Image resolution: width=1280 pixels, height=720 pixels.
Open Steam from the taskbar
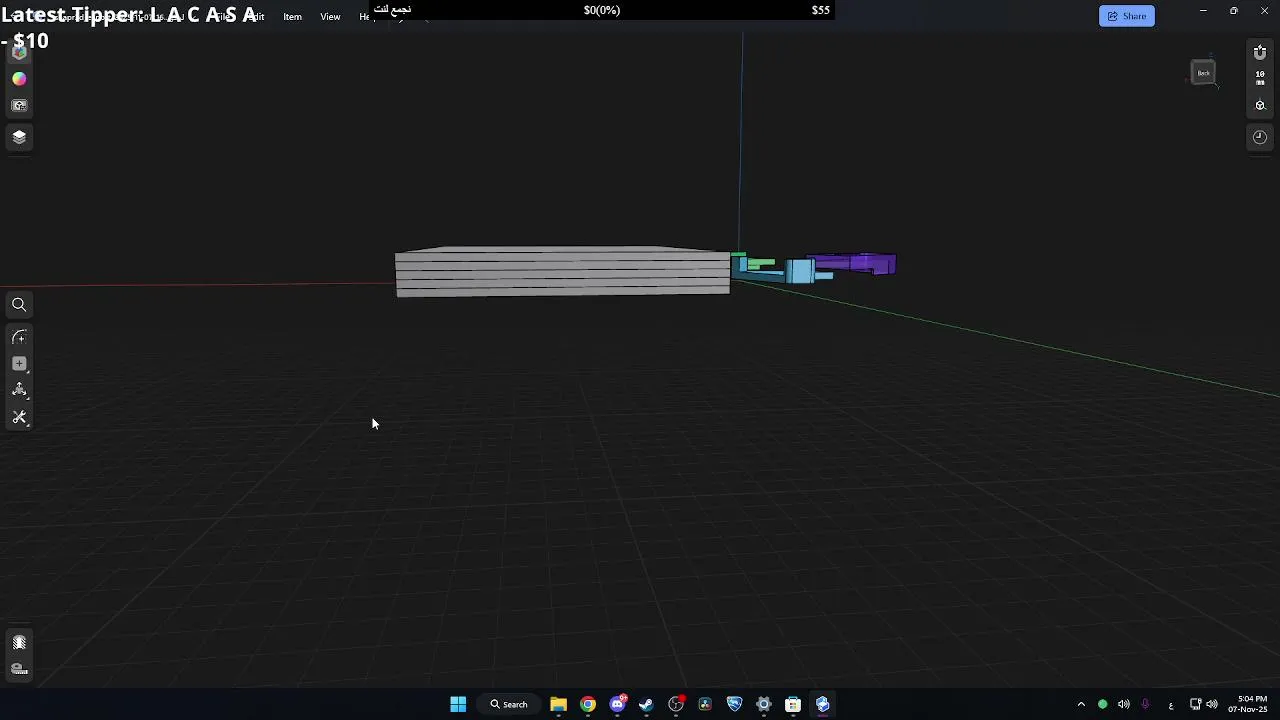pyautogui.click(x=646, y=704)
